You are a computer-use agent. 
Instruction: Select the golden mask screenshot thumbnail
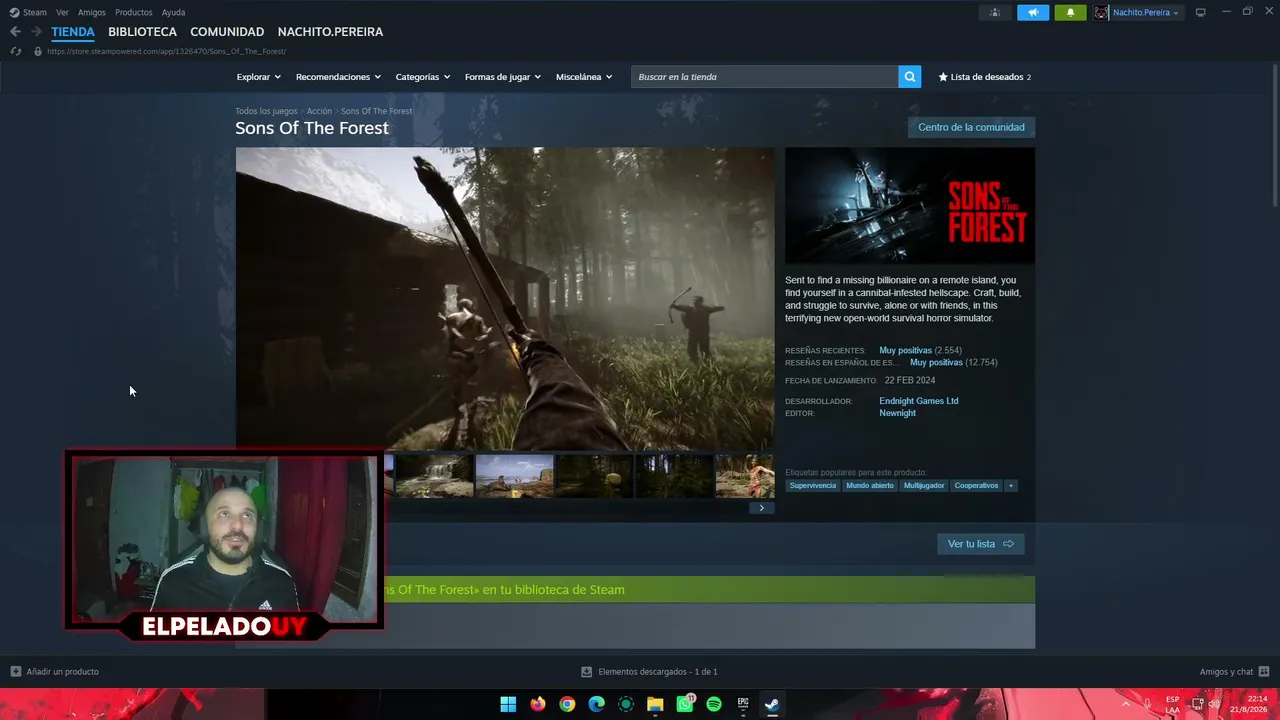point(594,476)
